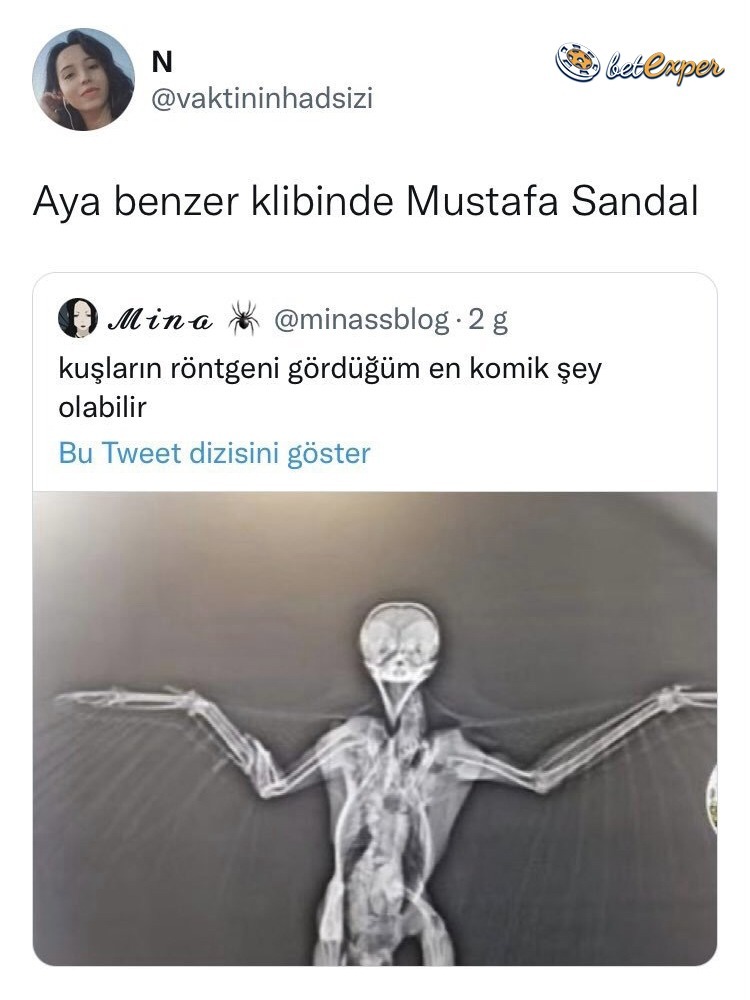Open the quoted tweet text about kuşların röntgeni

(x=330, y=388)
